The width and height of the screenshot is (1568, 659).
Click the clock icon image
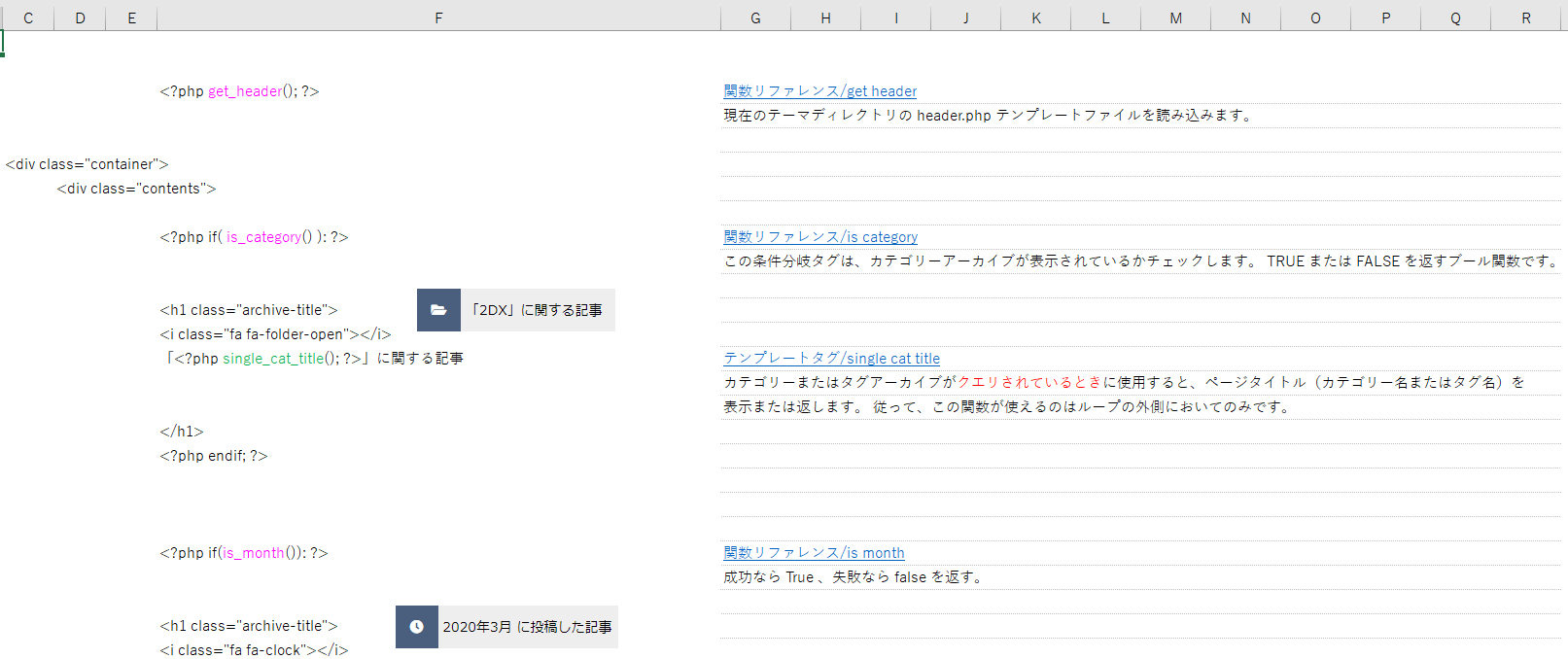[x=417, y=627]
